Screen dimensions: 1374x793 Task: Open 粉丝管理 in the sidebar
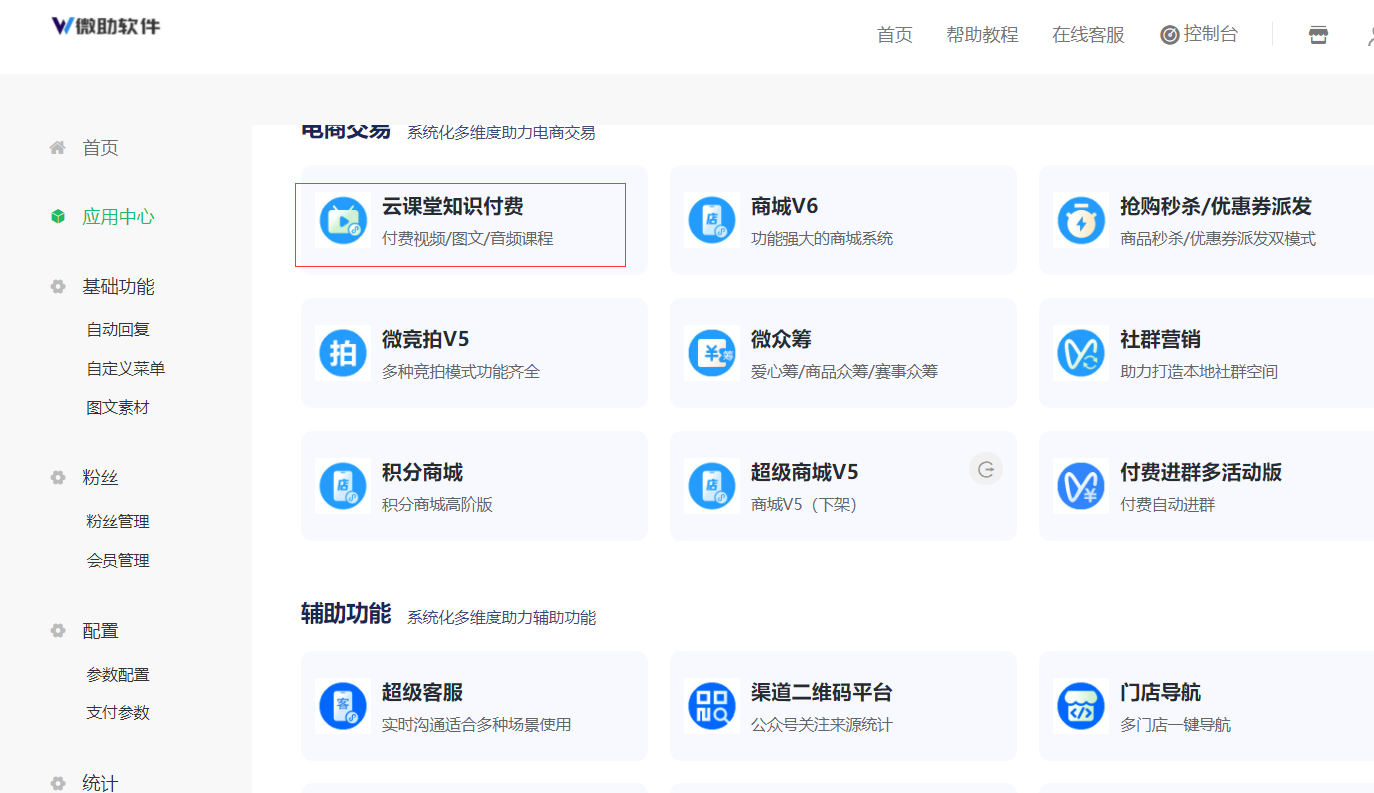tap(118, 522)
